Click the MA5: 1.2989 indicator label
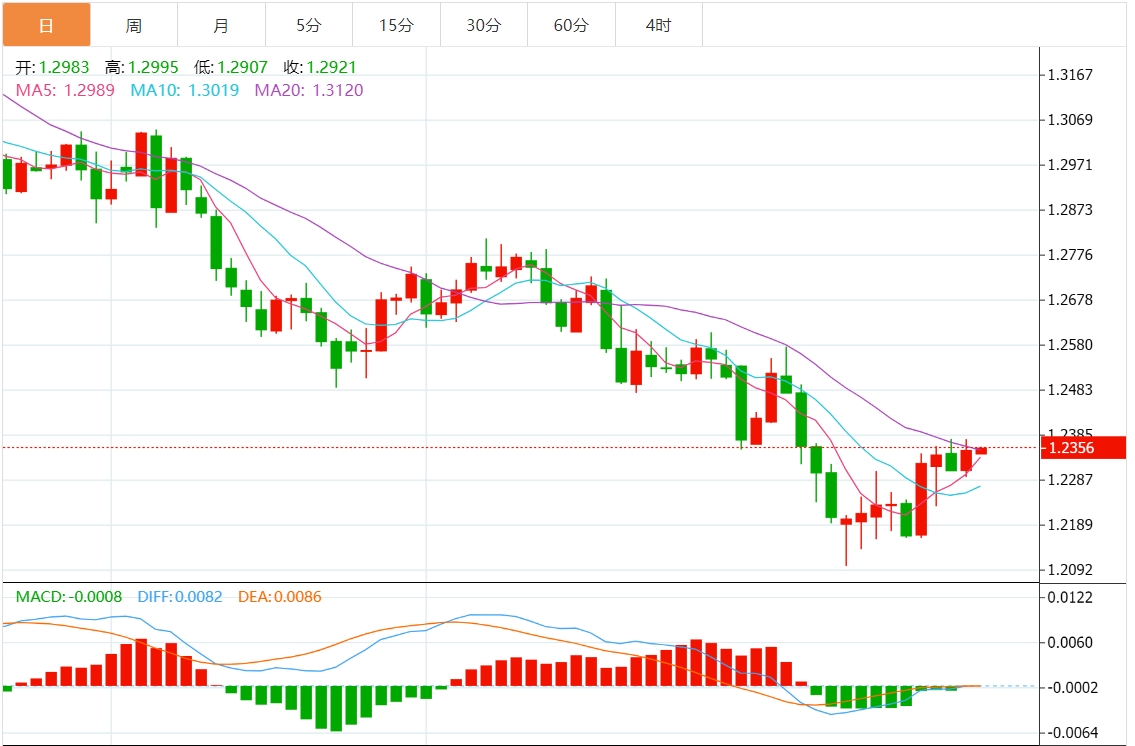The height and width of the screenshot is (746, 1135). point(65,90)
